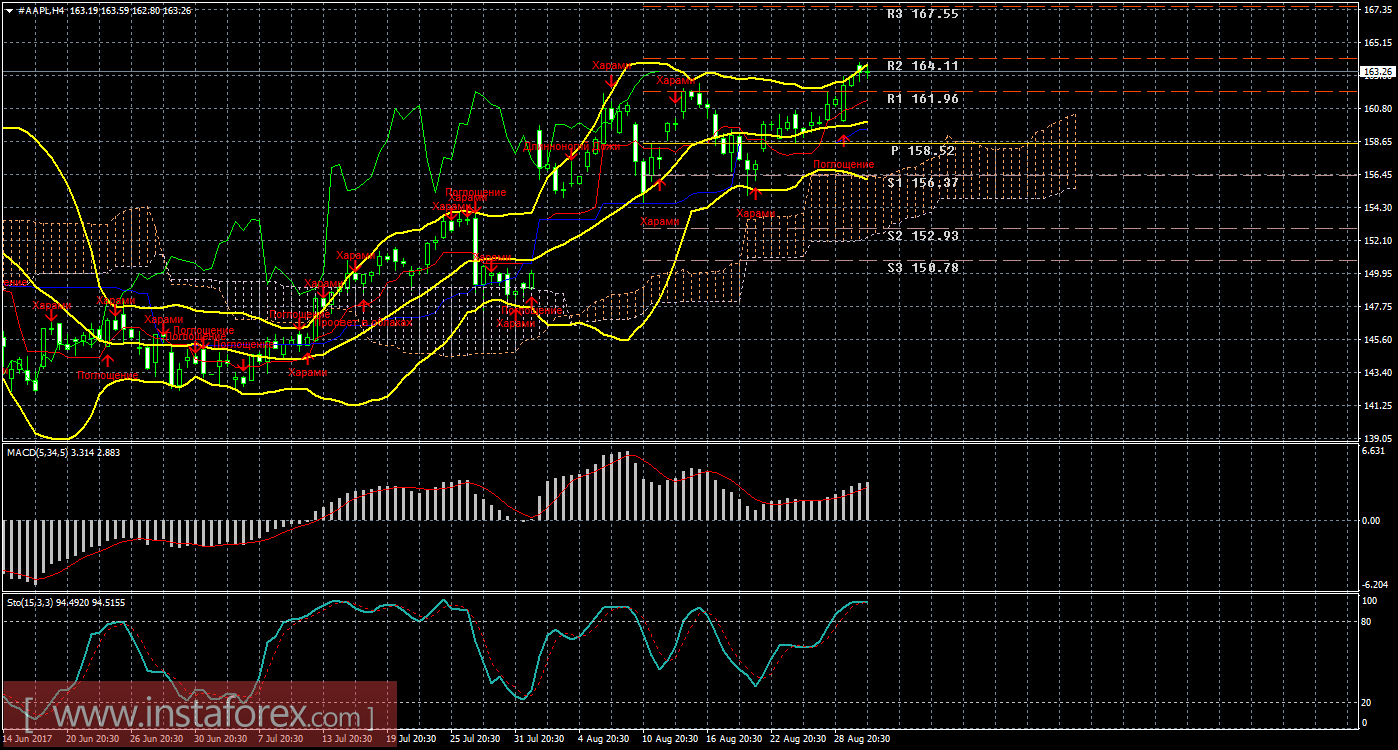This screenshot has width=1398, height=750.
Task: Open the www.instaforex.com watermark link
Action: coord(198,717)
